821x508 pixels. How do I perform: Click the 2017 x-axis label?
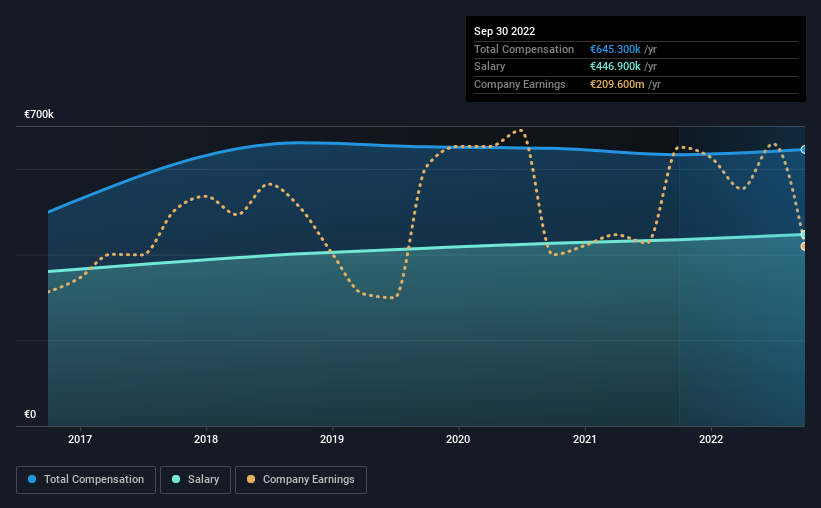tap(80, 439)
